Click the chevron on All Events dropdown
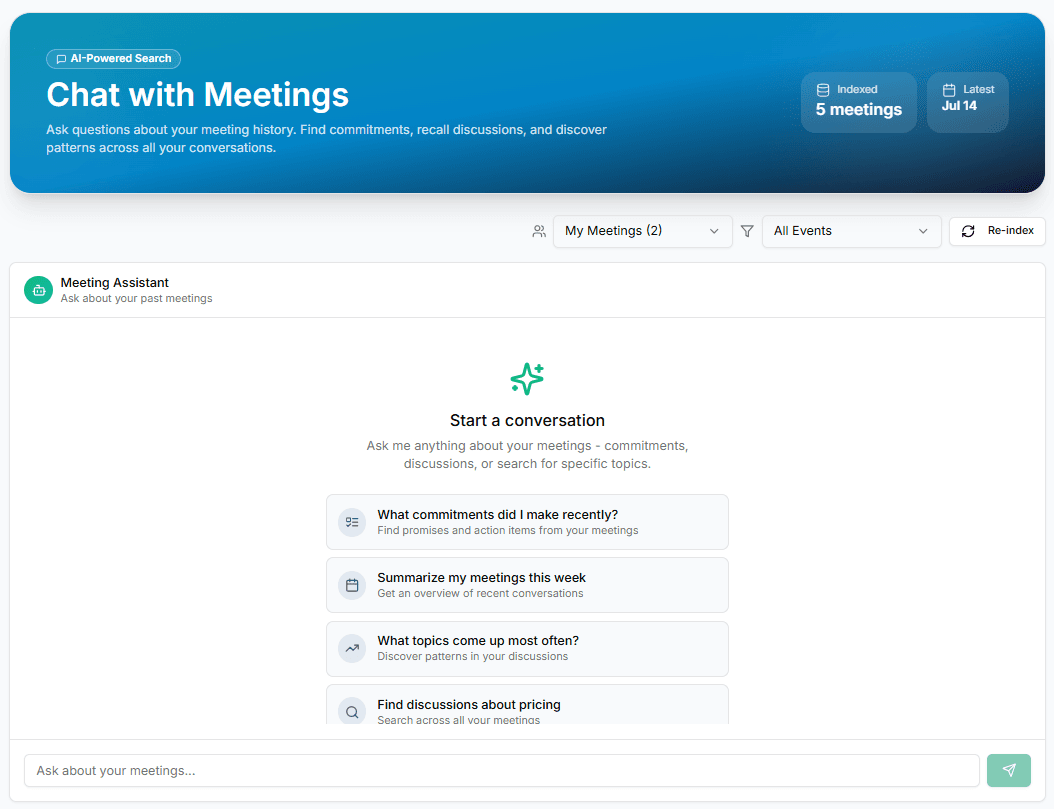Viewport: 1054px width, 809px height. pos(923,231)
